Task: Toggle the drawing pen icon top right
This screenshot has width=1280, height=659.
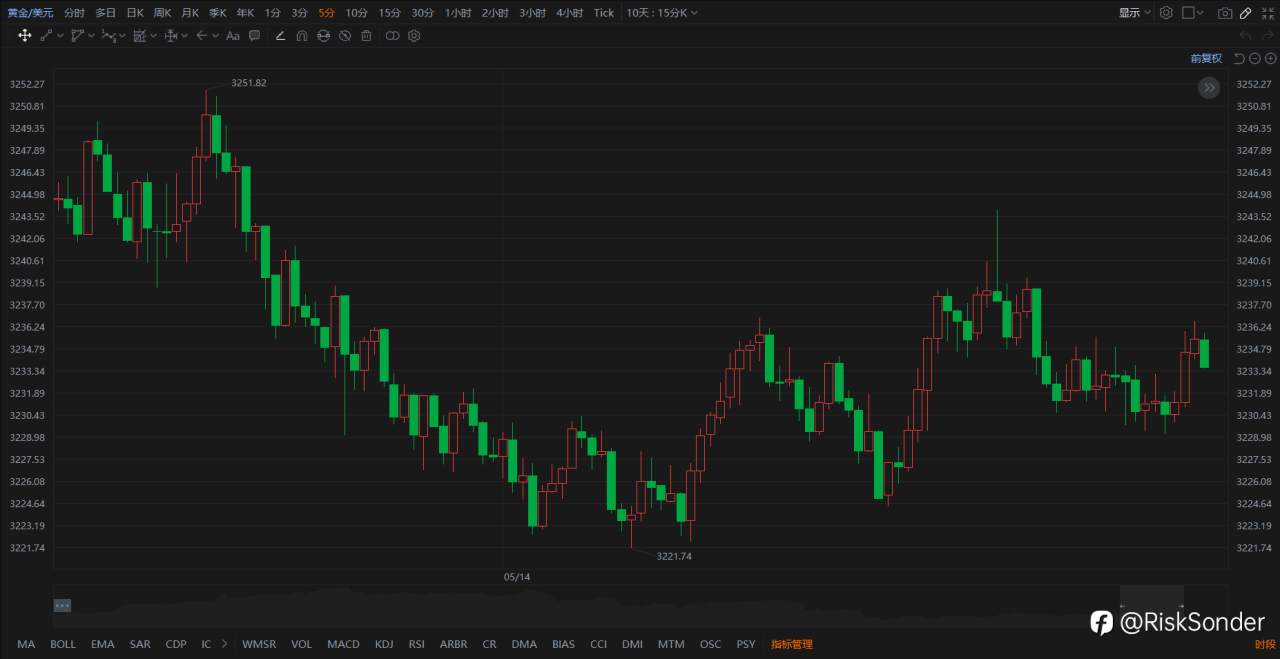Action: pyautogui.click(x=1245, y=13)
